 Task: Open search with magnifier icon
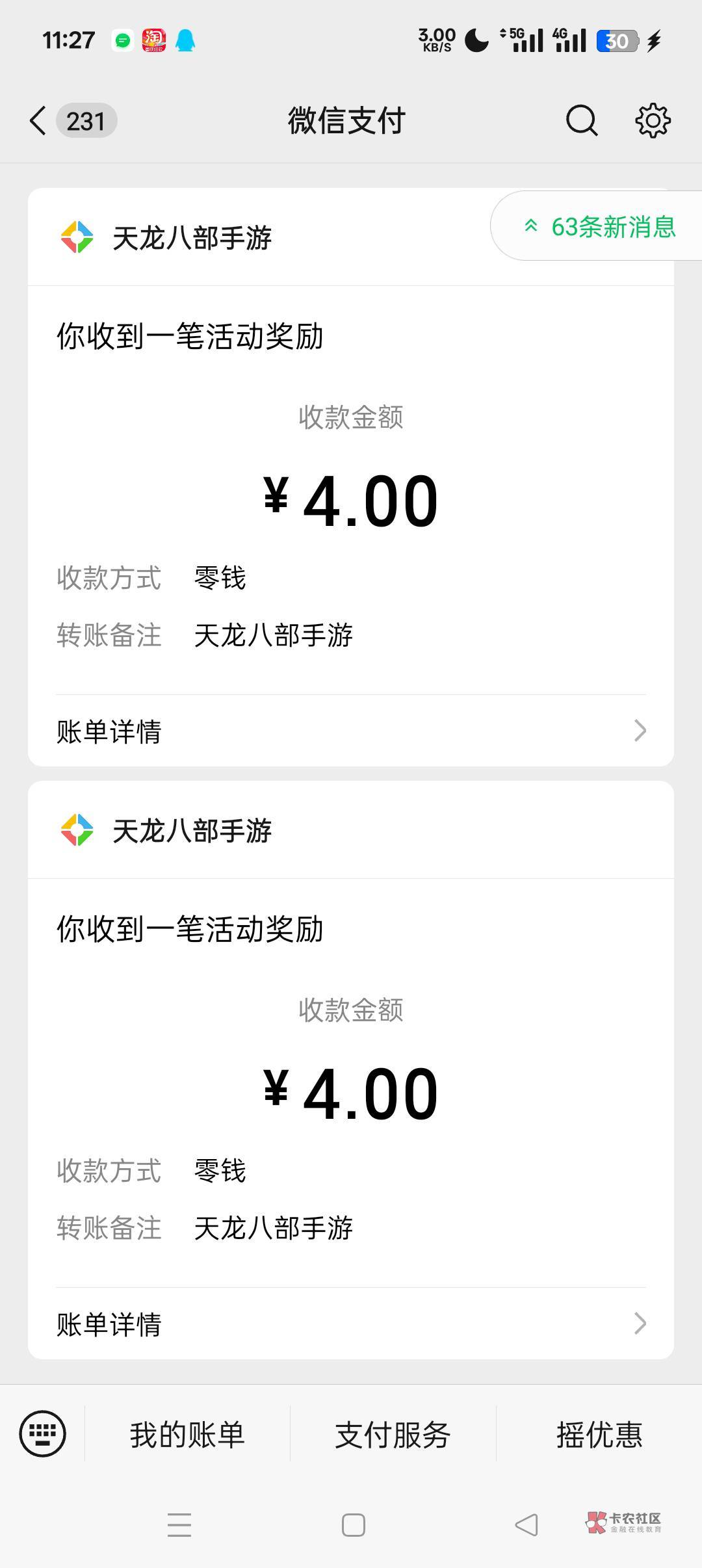pos(581,121)
